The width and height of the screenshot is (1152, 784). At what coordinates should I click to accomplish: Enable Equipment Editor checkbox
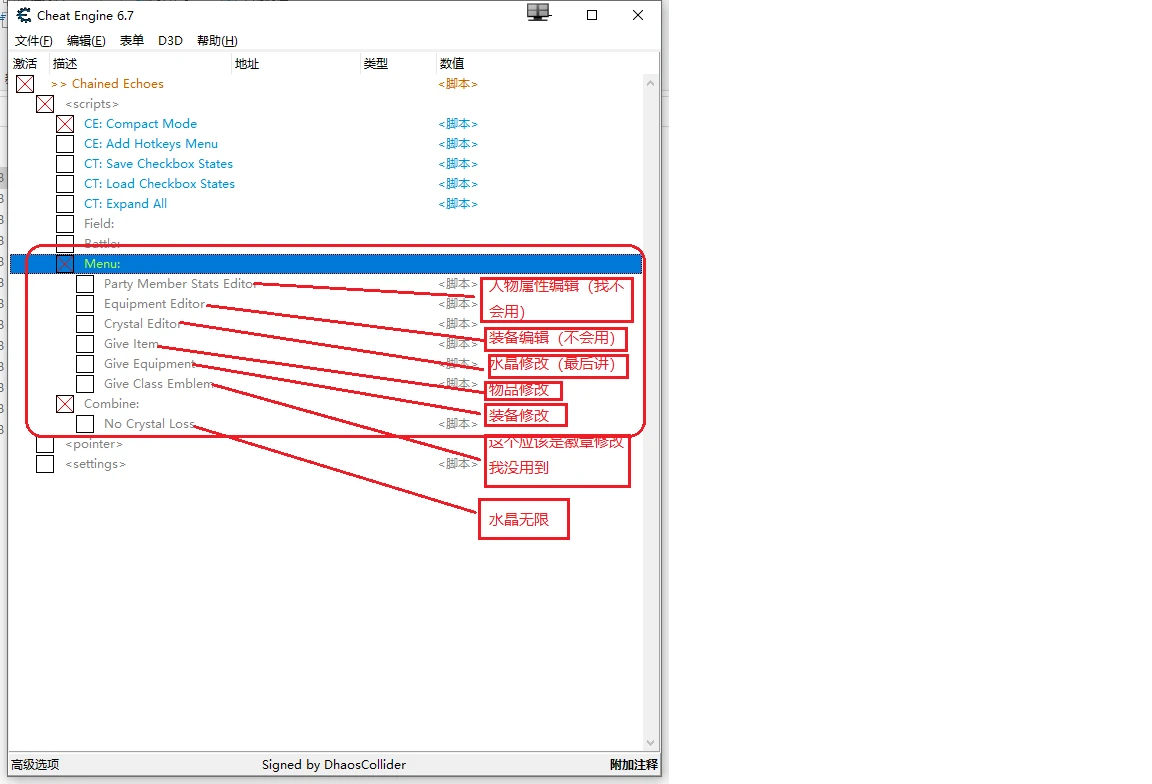85,303
